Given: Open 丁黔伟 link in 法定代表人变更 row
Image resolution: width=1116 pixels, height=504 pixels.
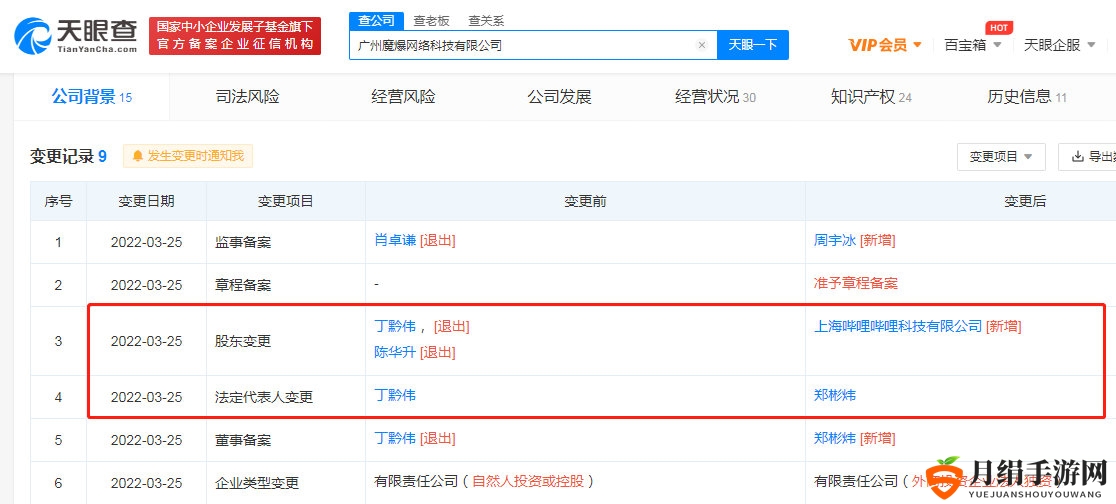Looking at the screenshot, I should (395, 394).
